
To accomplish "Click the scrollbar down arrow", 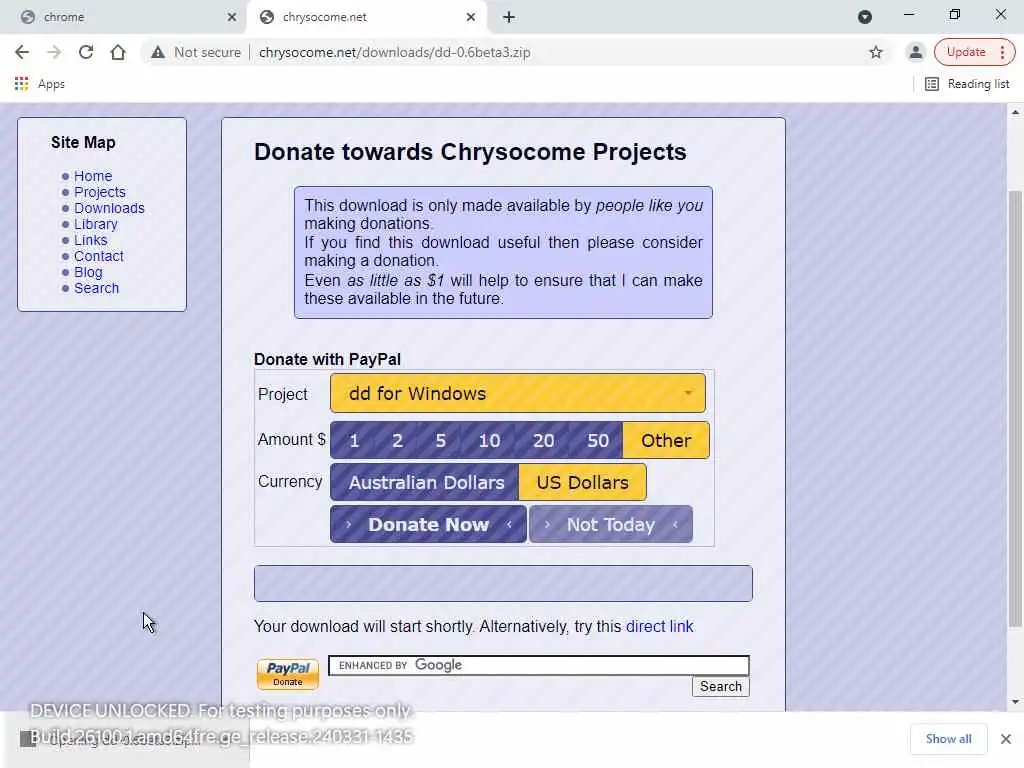I will click(x=1015, y=702).
